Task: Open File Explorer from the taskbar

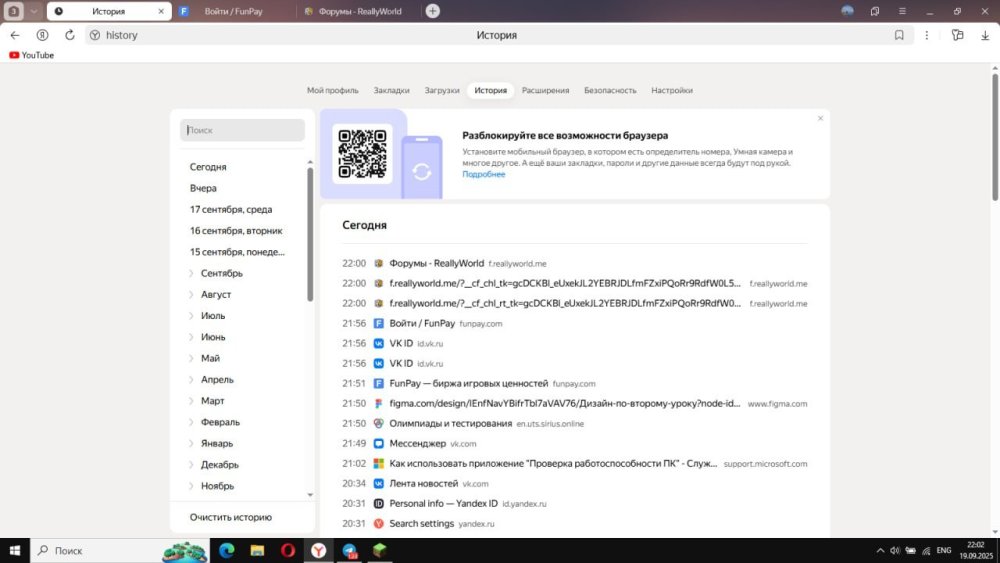Action: click(257, 550)
